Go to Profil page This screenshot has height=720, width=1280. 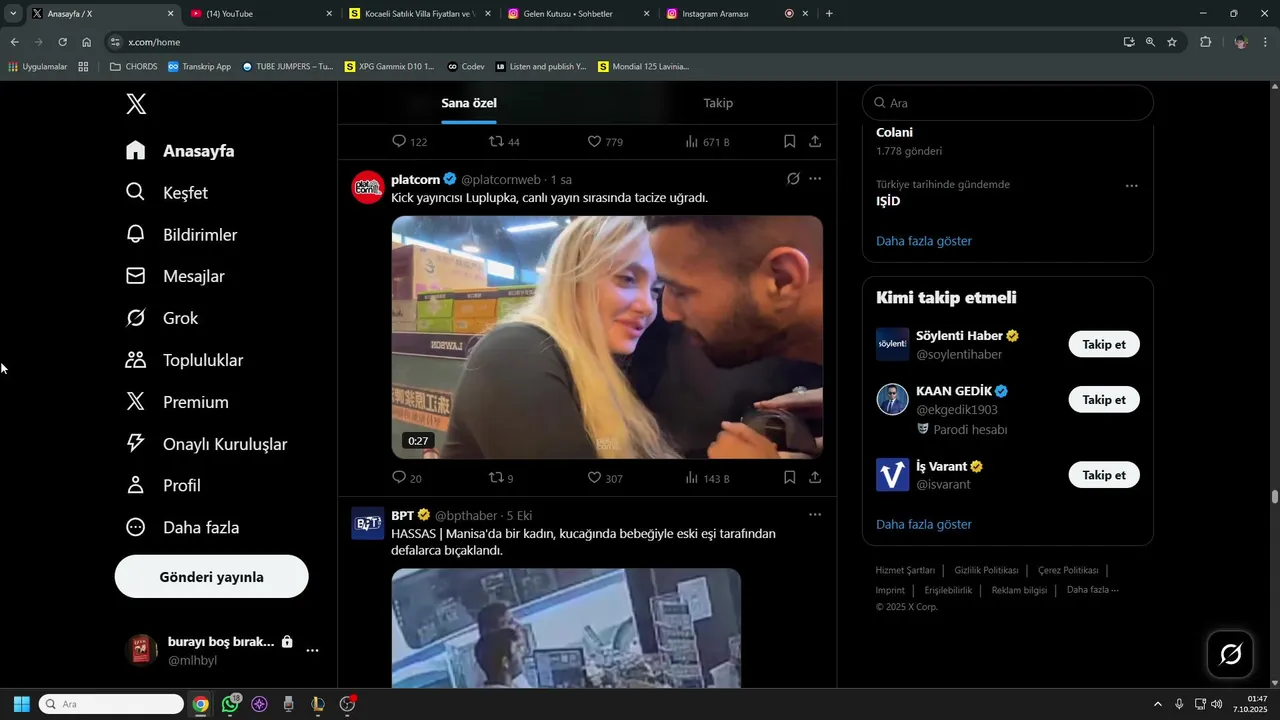(x=163, y=485)
